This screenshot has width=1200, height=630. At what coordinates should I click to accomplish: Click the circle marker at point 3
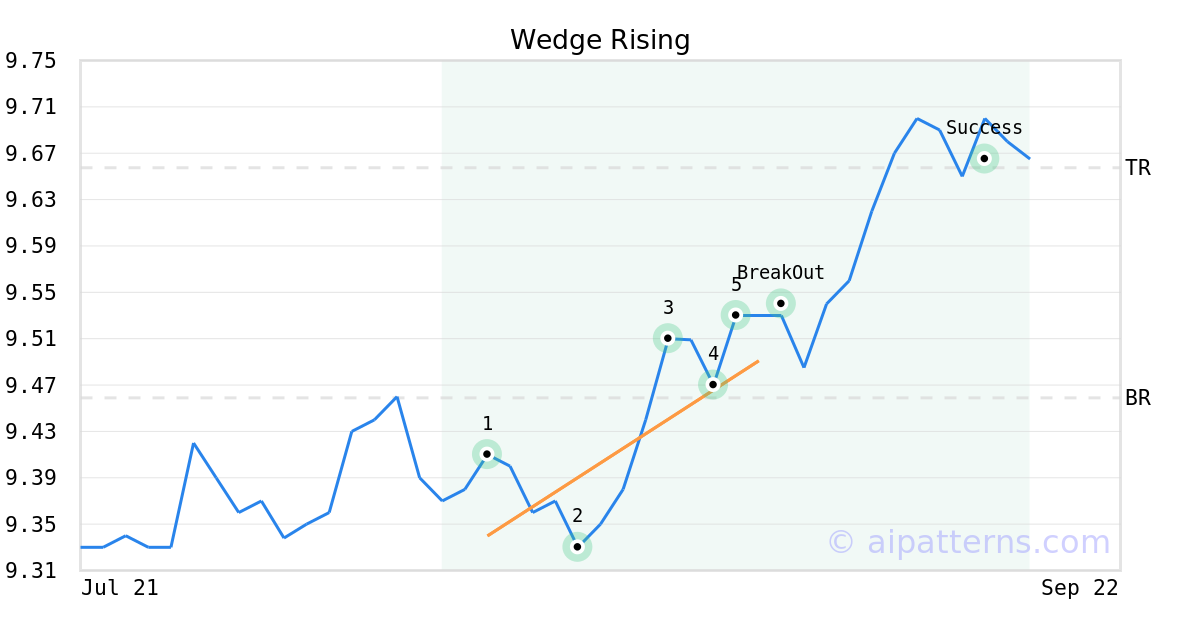[668, 338]
